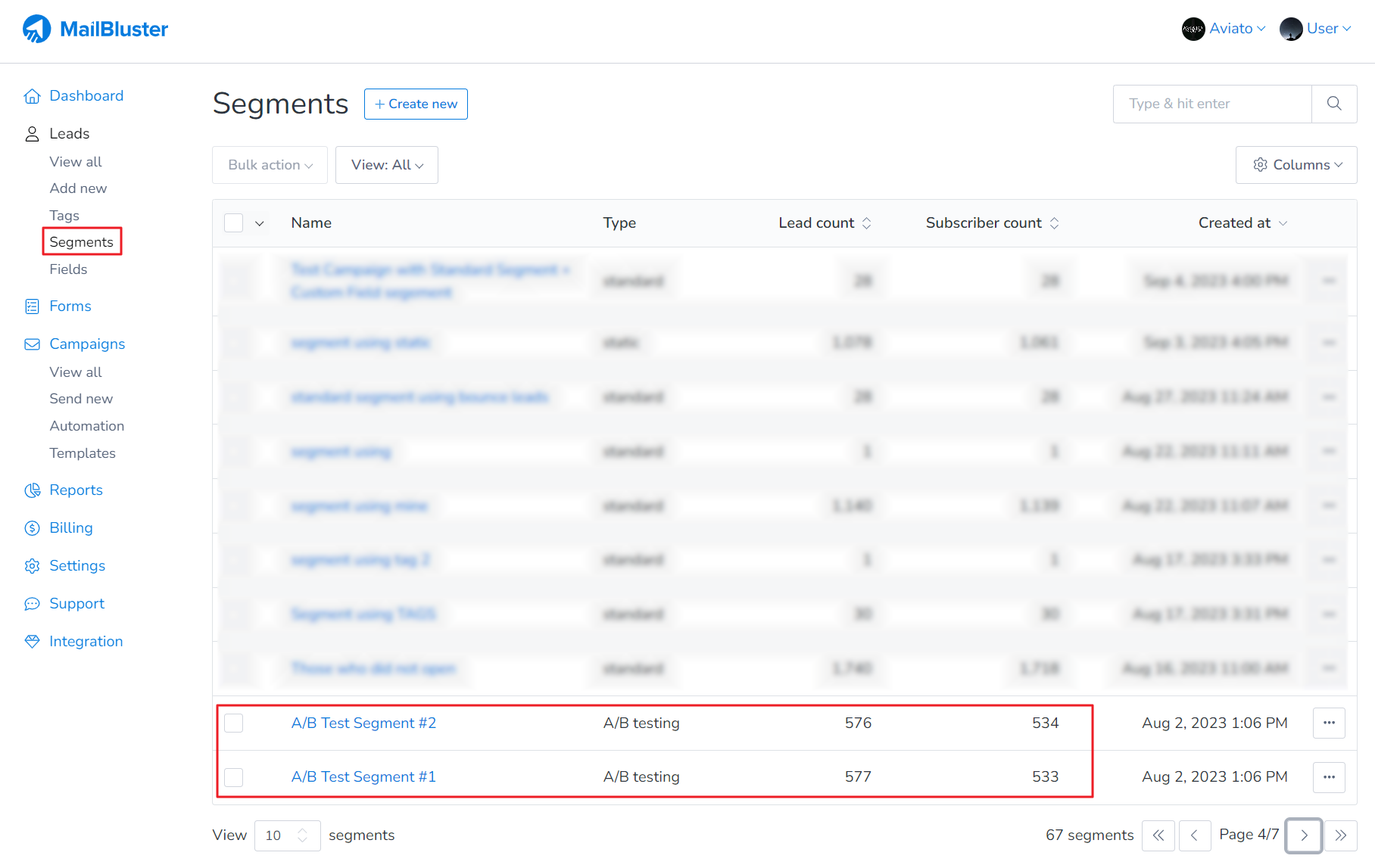Jump to first page arrow
The width and height of the screenshot is (1375, 868).
point(1158,835)
